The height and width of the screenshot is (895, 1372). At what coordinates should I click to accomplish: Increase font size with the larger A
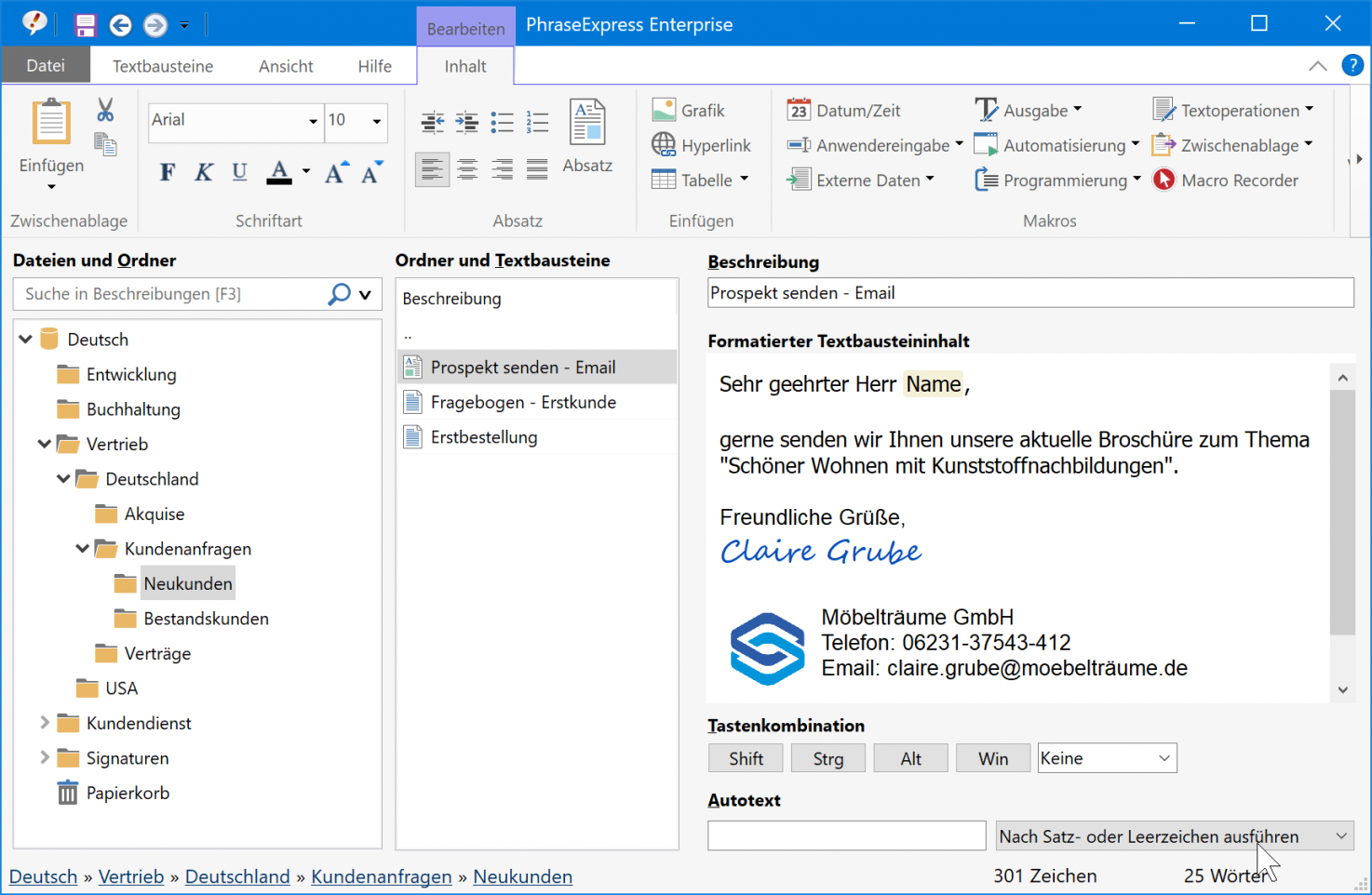point(337,172)
